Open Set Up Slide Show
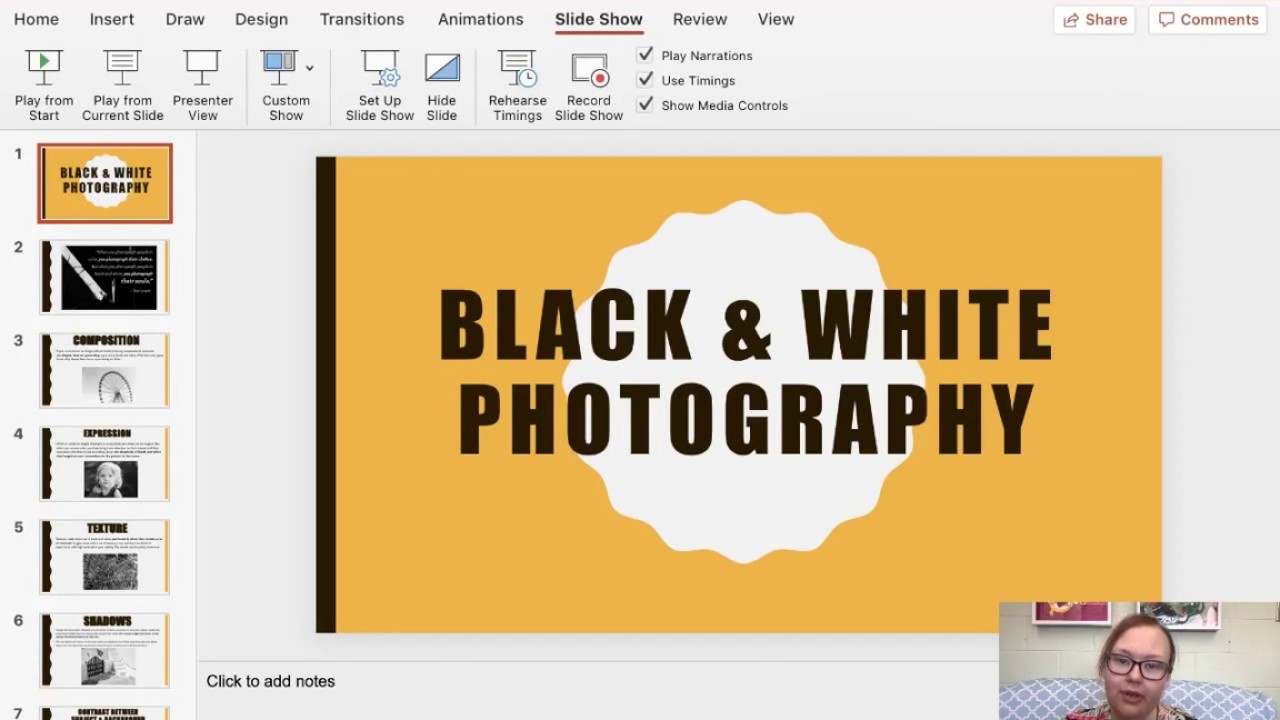Viewport: 1280px width, 720px height. click(380, 85)
